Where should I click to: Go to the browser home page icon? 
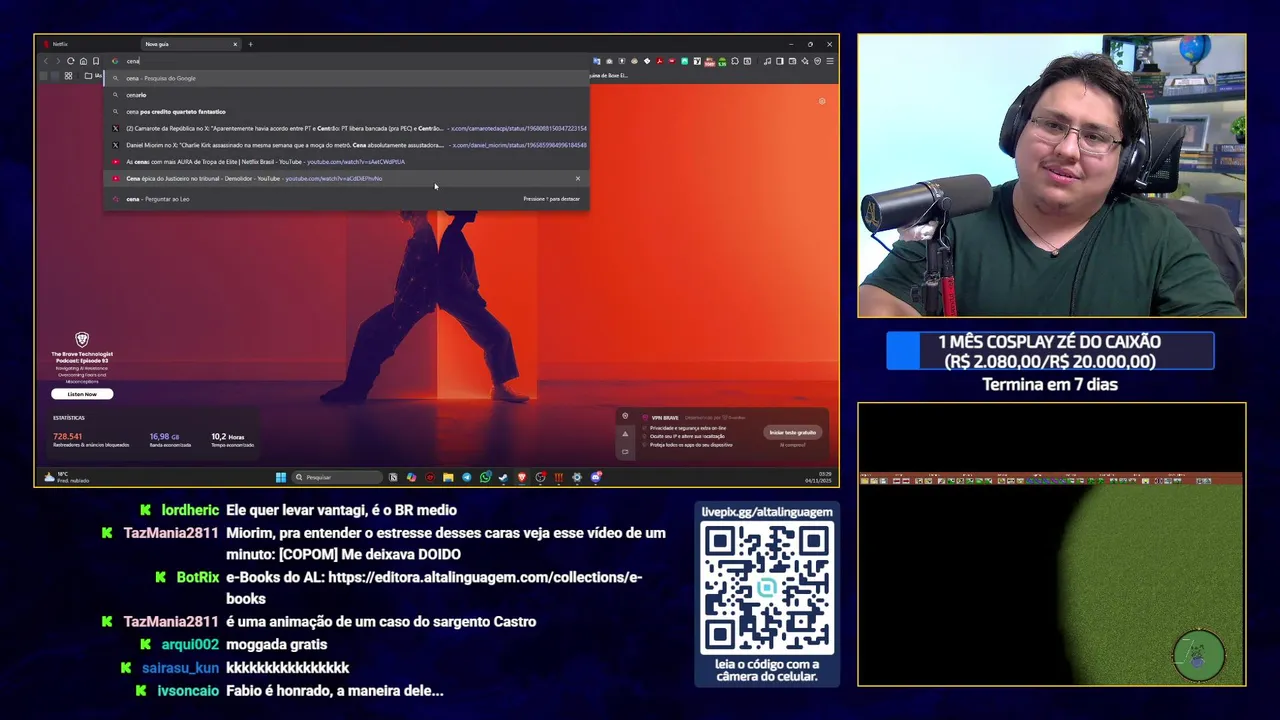coord(83,61)
